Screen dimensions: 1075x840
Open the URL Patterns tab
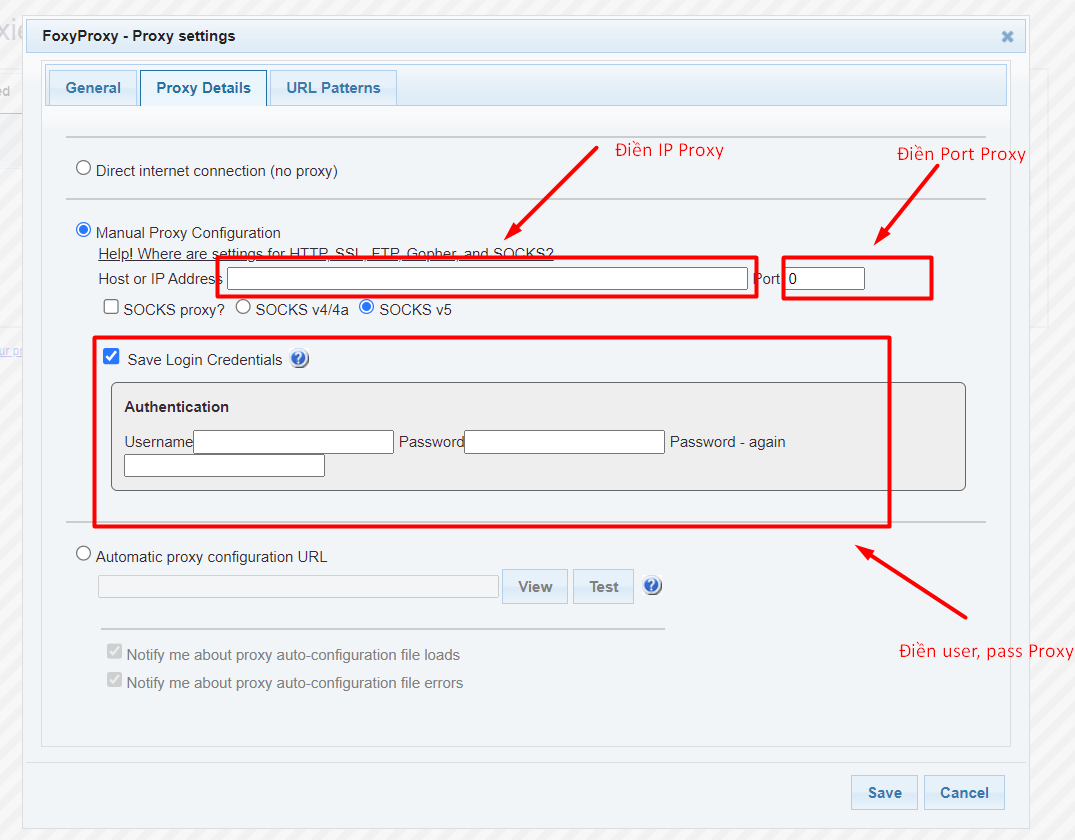(x=332, y=88)
